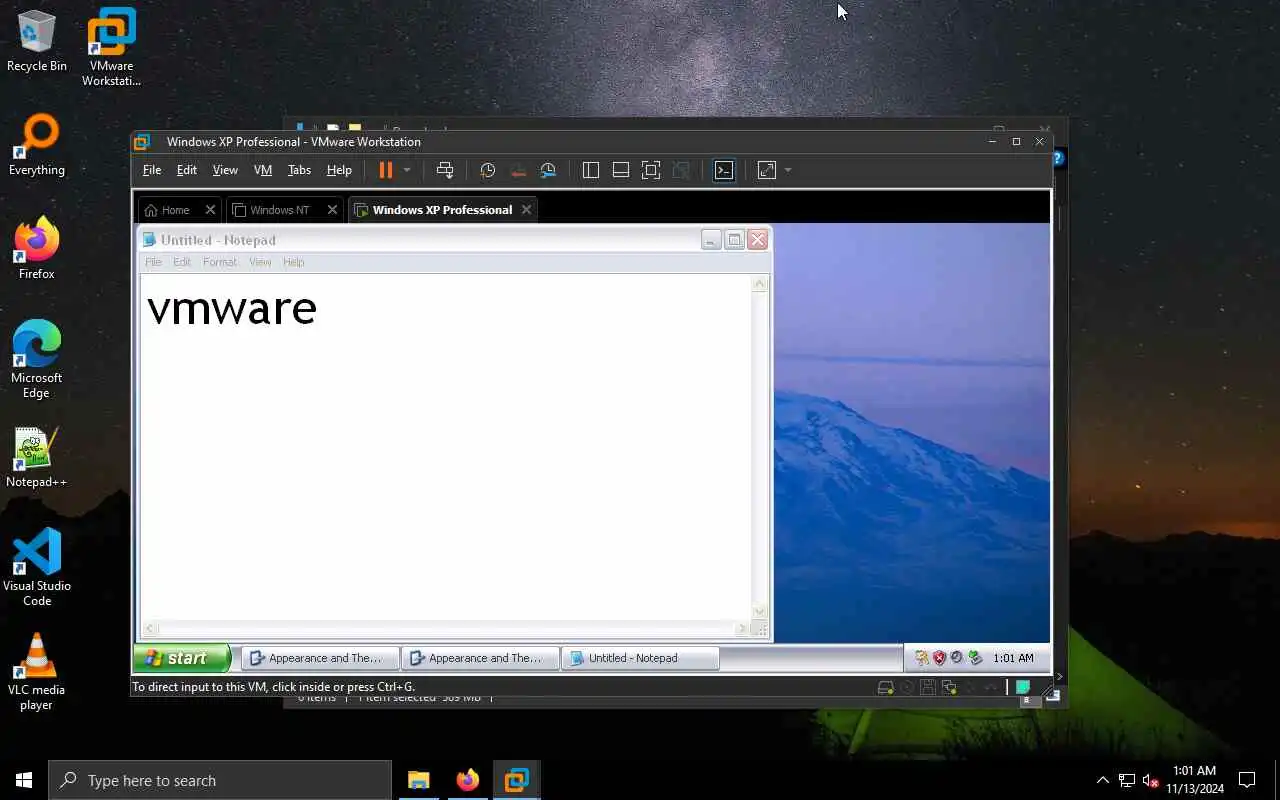Click the stretch guest display icon
1280x800 pixels.
coord(767,170)
